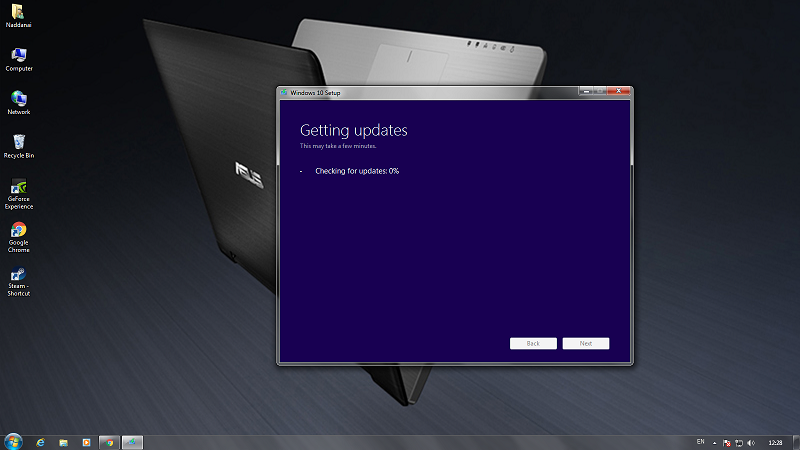Screen dimensions: 800x450
Task: Click the Windows 10 Setup title icon
Action: (x=284, y=93)
